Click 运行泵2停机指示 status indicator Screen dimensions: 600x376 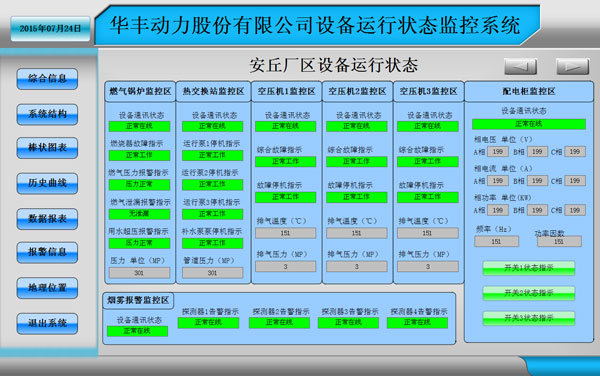coord(212,185)
